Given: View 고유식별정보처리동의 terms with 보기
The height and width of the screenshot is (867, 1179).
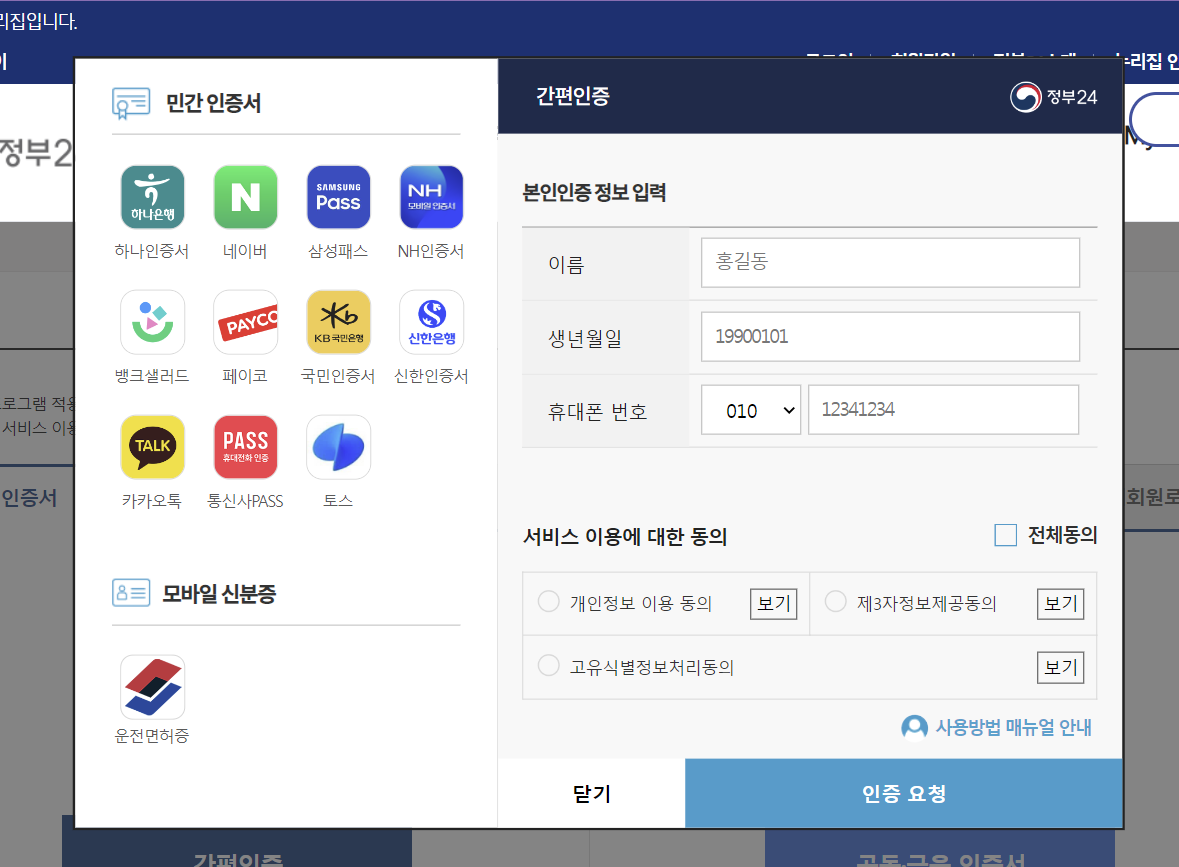Looking at the screenshot, I should [x=1060, y=668].
